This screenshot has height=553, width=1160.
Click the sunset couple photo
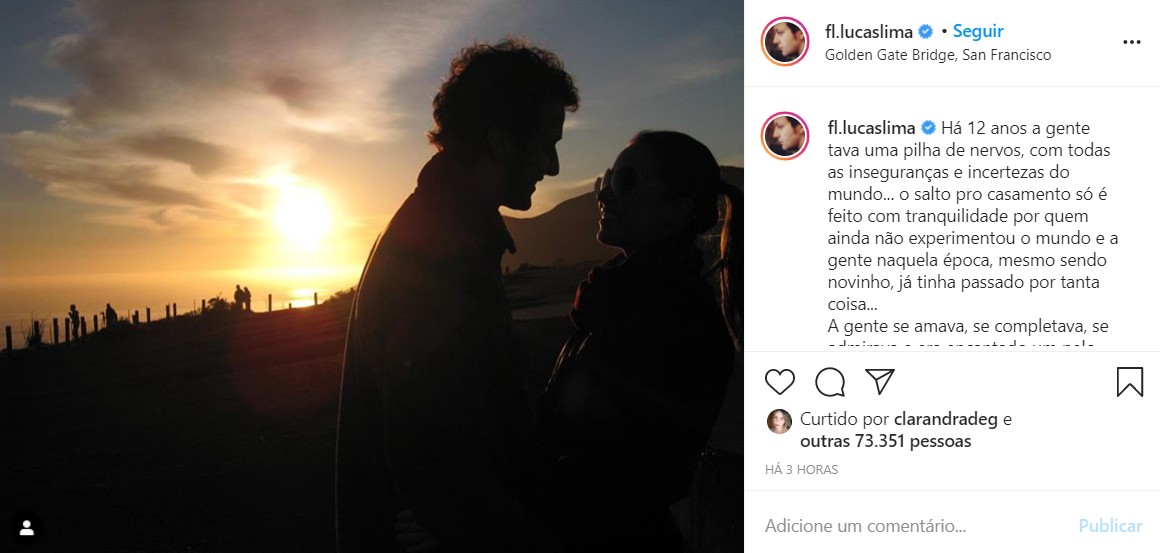point(371,276)
